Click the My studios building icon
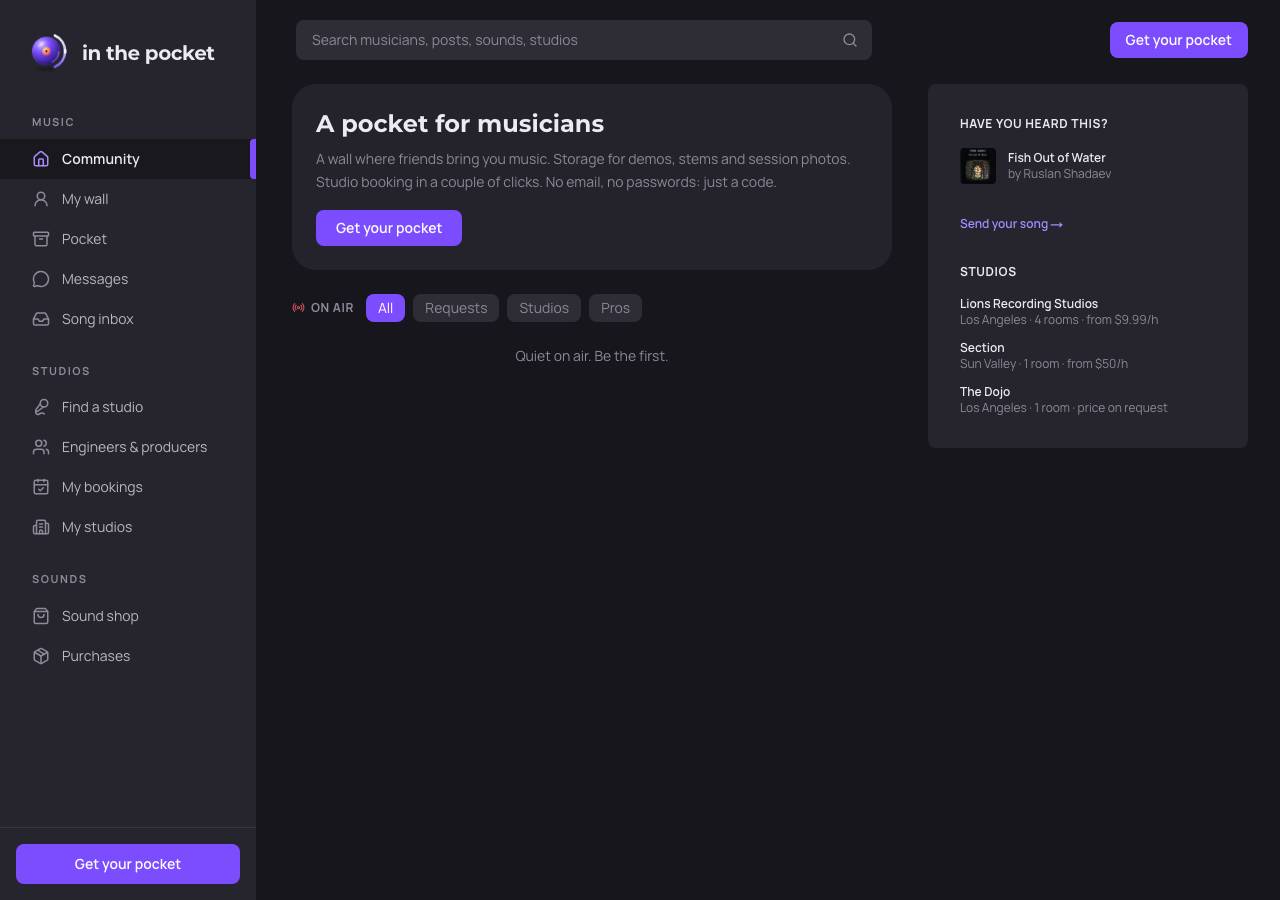The height and width of the screenshot is (900, 1280). 41,527
